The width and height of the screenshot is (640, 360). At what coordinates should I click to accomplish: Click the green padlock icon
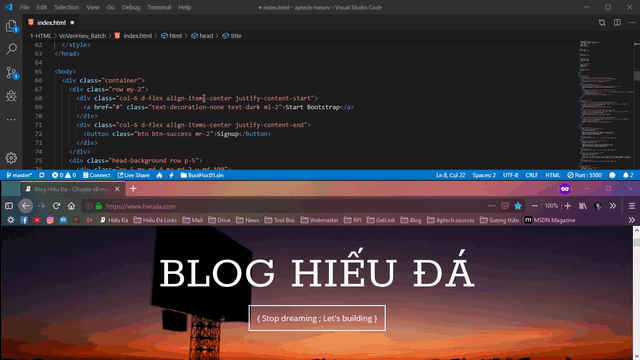(x=99, y=206)
